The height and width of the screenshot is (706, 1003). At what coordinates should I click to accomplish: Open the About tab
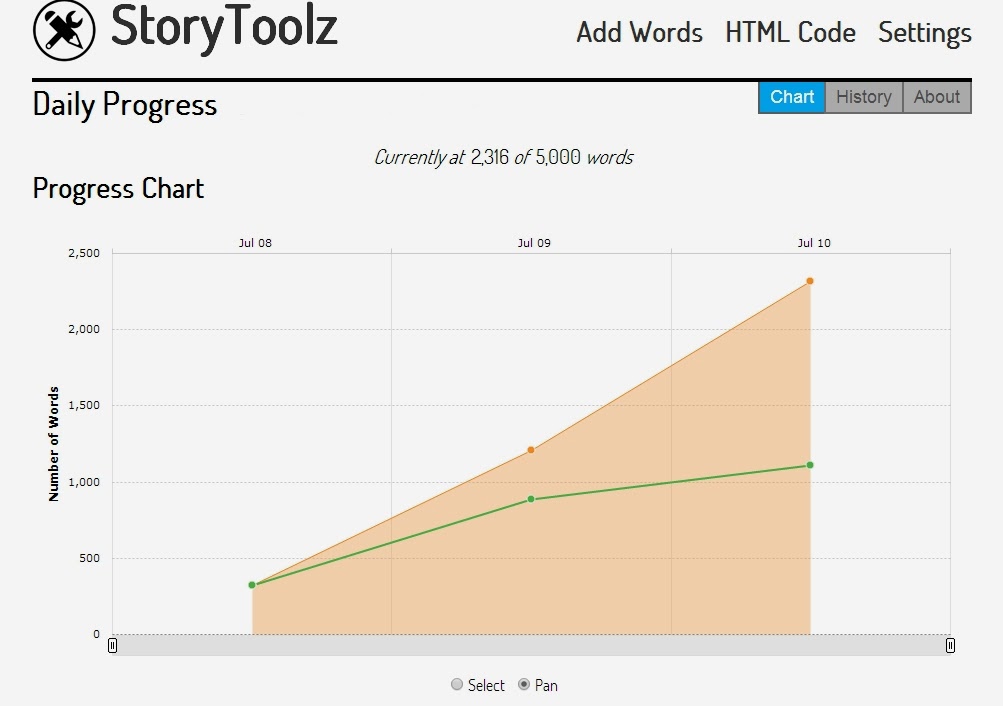point(936,97)
